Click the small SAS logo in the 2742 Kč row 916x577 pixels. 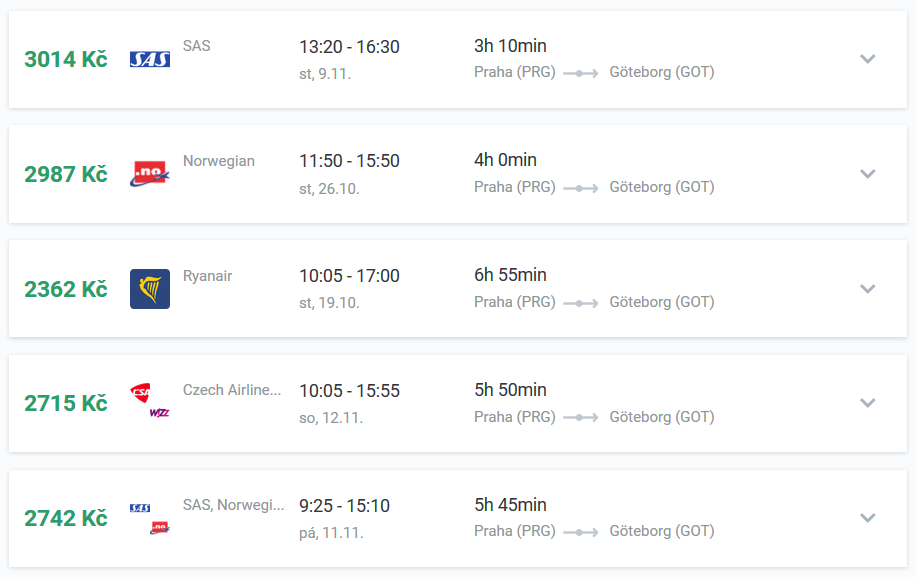(140, 508)
